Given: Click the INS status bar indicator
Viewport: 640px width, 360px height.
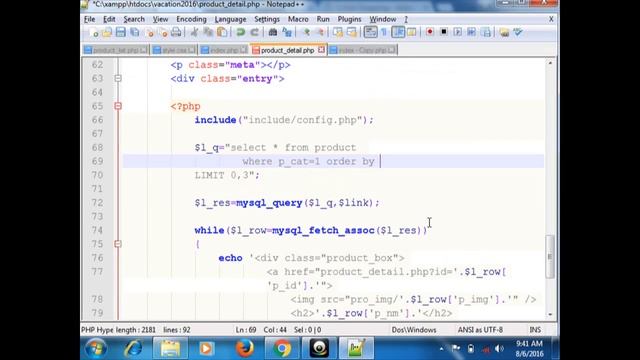Looking at the screenshot, I should (535, 330).
